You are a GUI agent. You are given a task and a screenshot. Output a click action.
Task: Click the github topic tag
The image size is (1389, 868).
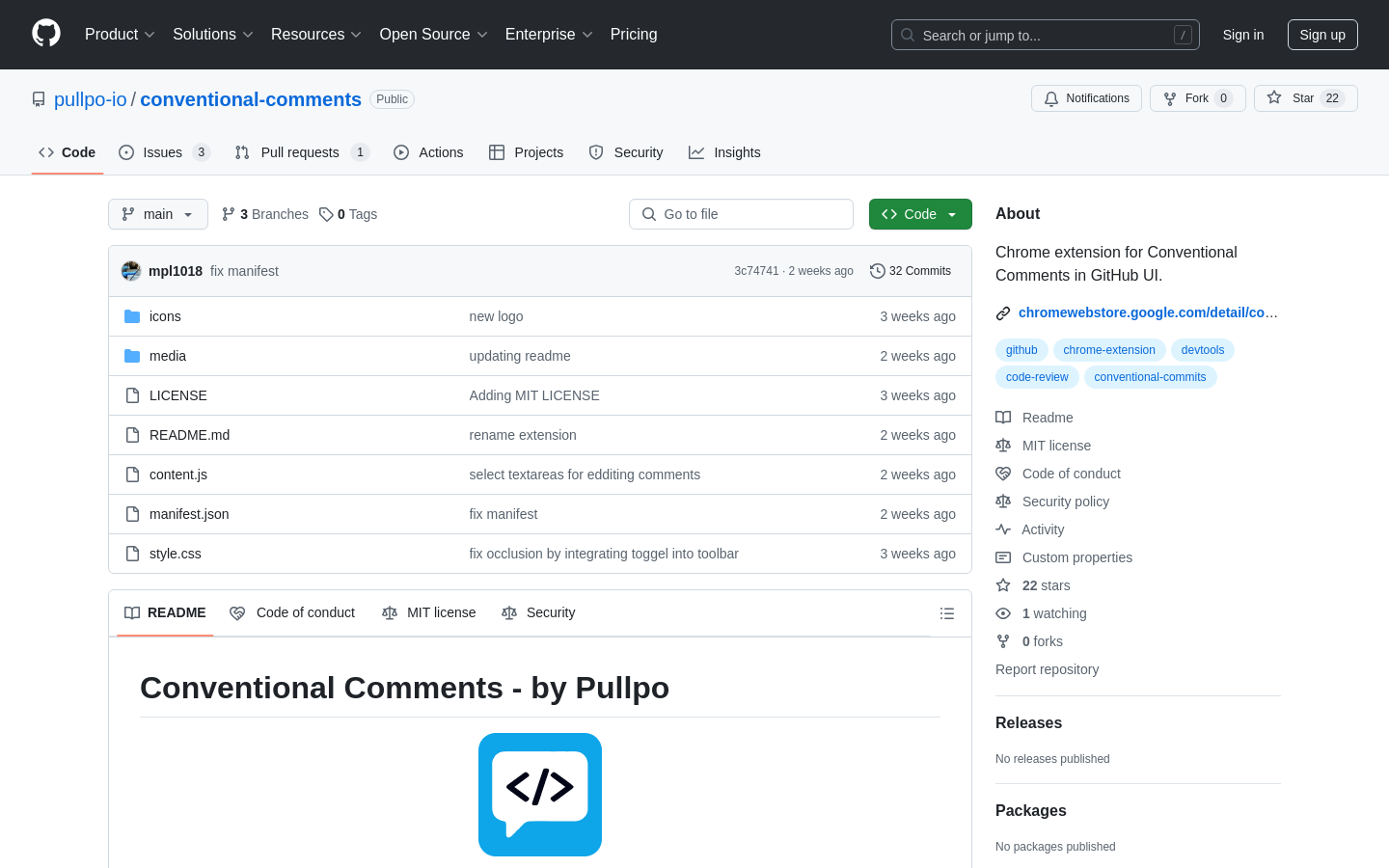[x=1021, y=350]
